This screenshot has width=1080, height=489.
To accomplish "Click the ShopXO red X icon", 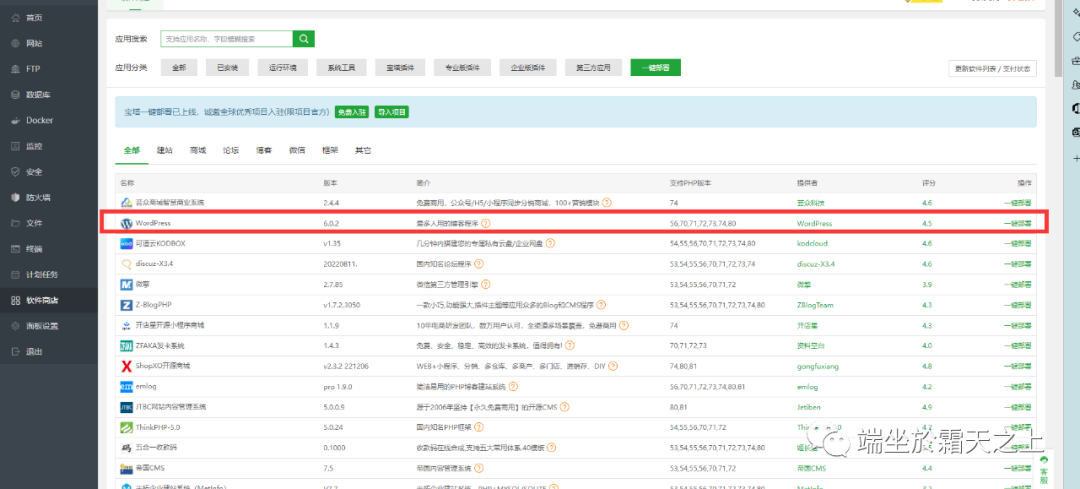I will point(126,366).
